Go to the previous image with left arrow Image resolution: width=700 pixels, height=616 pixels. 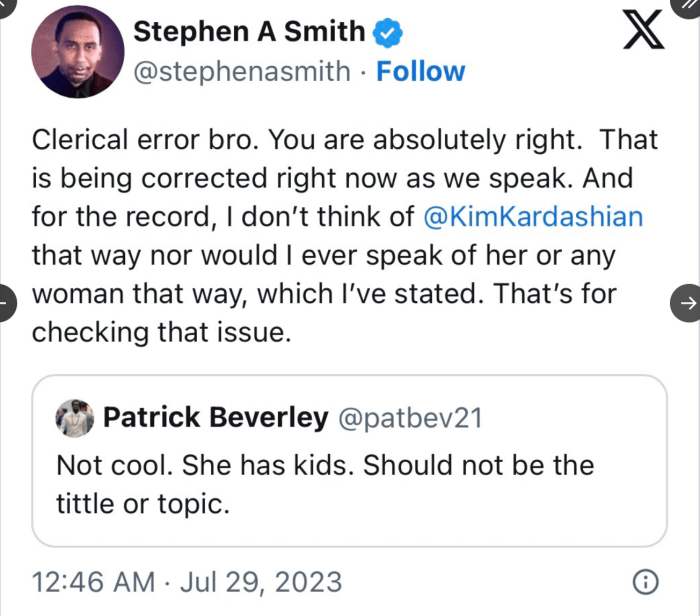tap(5, 301)
